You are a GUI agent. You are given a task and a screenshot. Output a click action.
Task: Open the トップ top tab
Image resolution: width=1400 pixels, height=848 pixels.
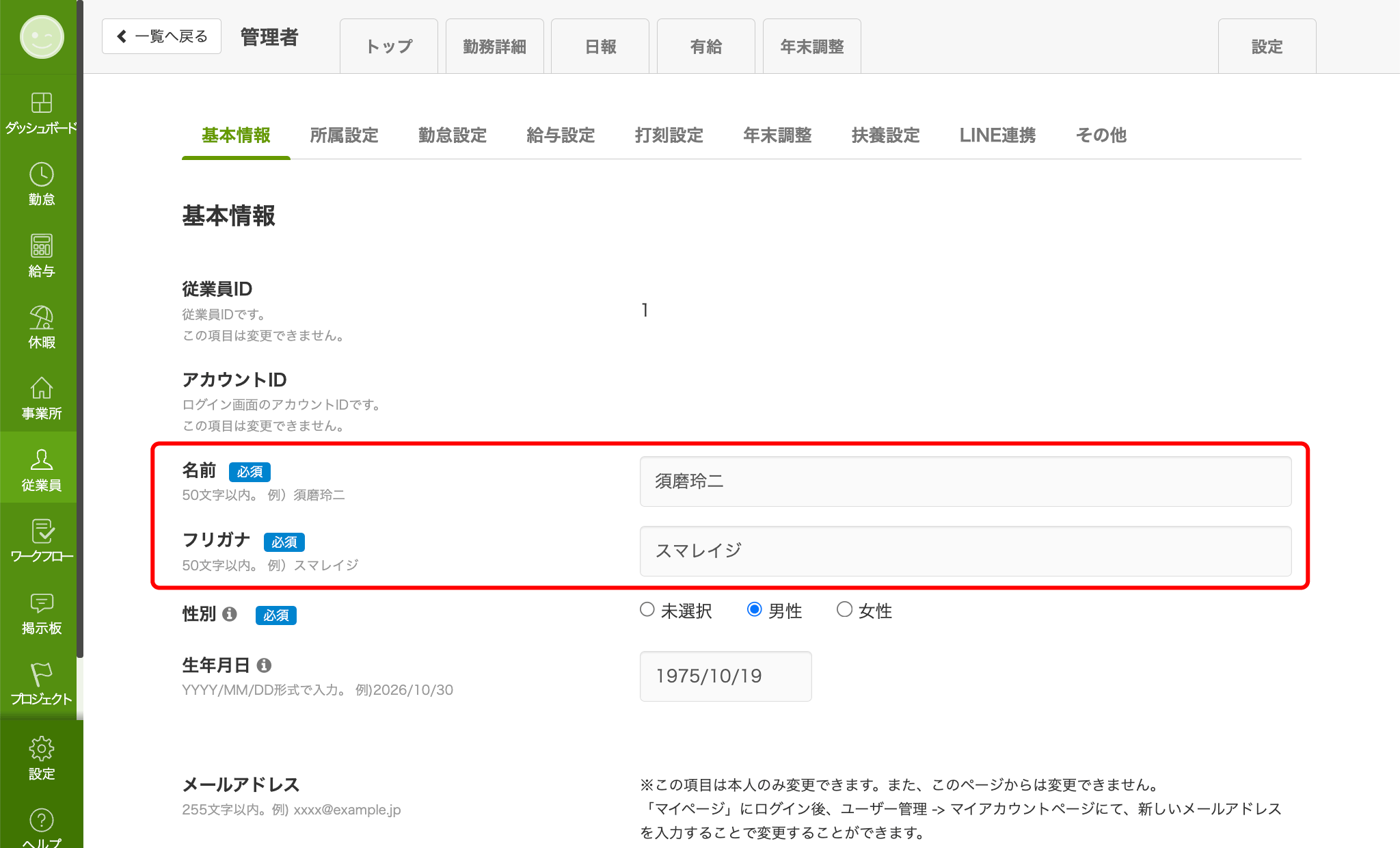(x=389, y=46)
